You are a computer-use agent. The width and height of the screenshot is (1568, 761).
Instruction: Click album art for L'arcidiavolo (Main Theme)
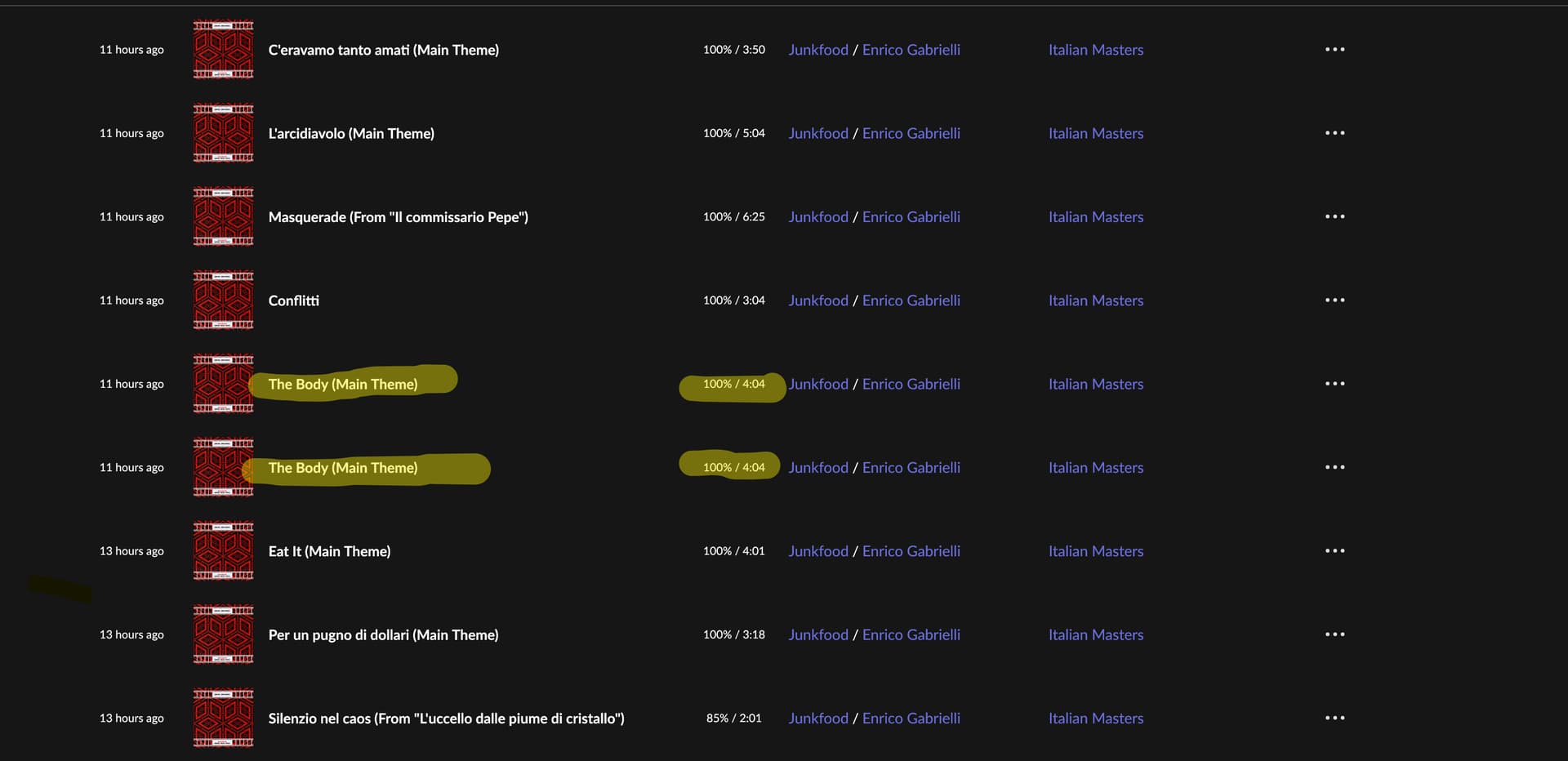pyautogui.click(x=223, y=133)
